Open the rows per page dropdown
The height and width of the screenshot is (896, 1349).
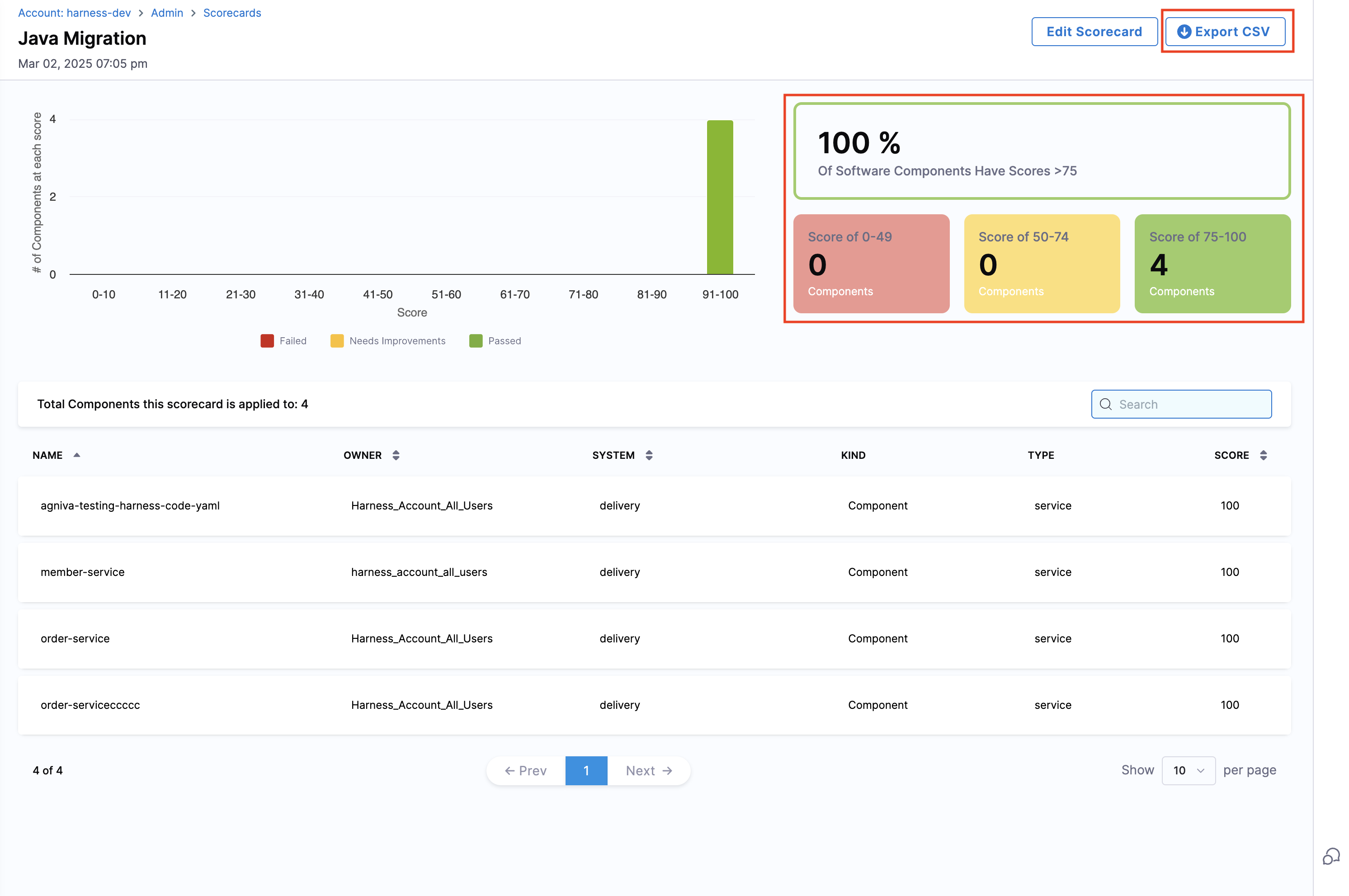tap(1188, 770)
